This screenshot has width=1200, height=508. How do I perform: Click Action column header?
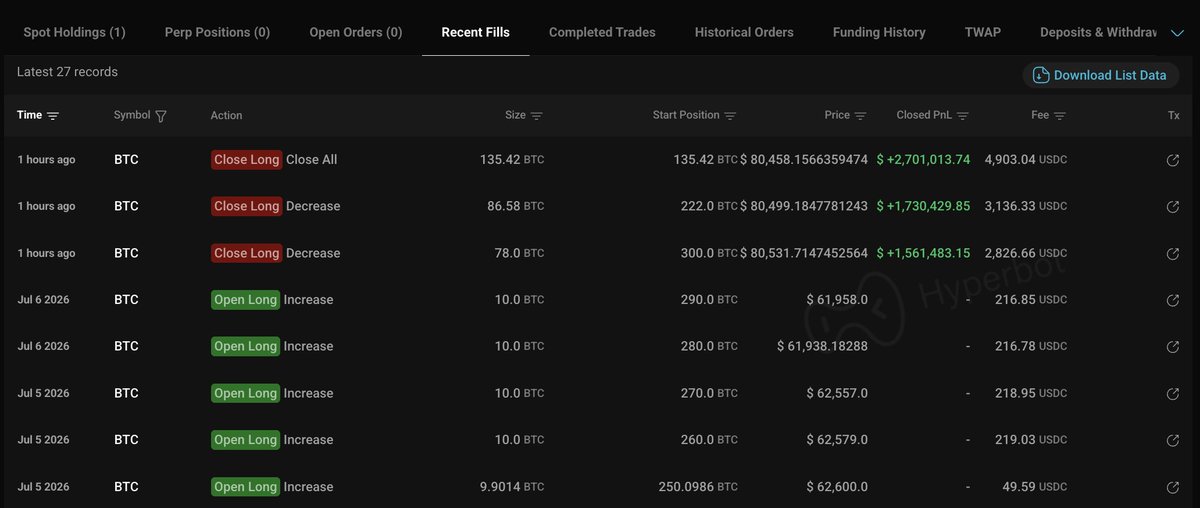click(x=226, y=116)
